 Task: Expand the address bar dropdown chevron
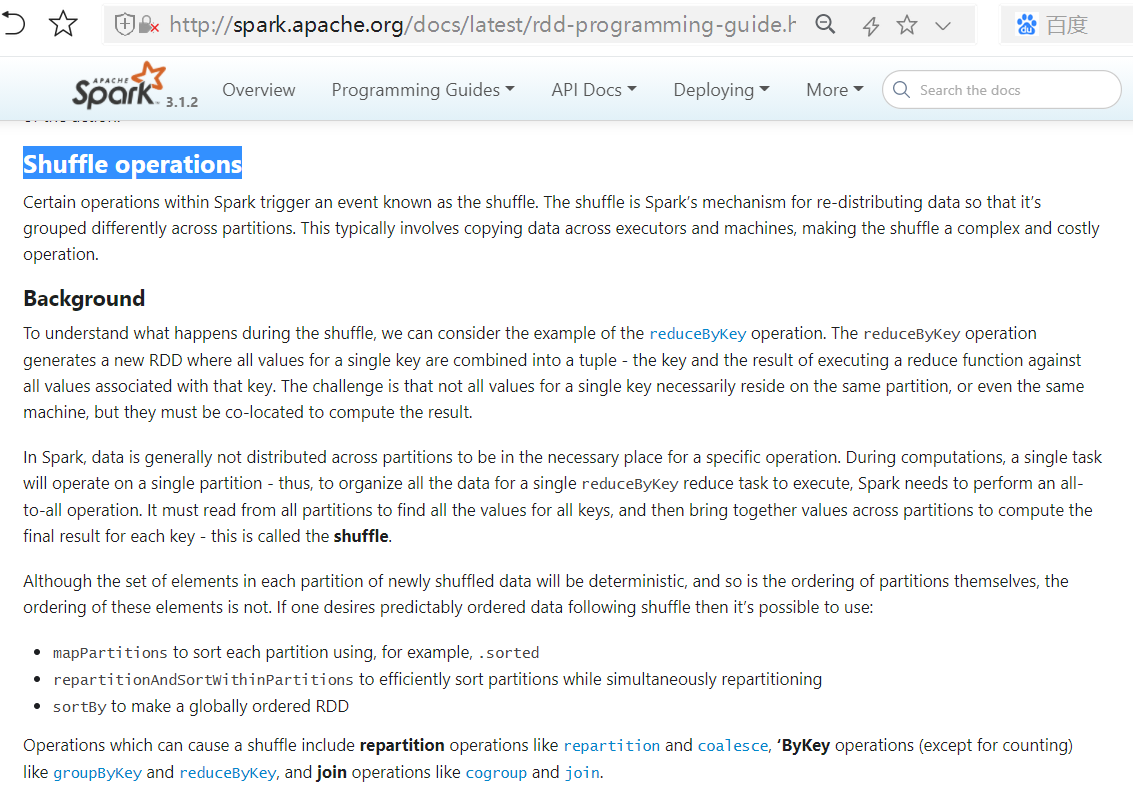pos(942,26)
